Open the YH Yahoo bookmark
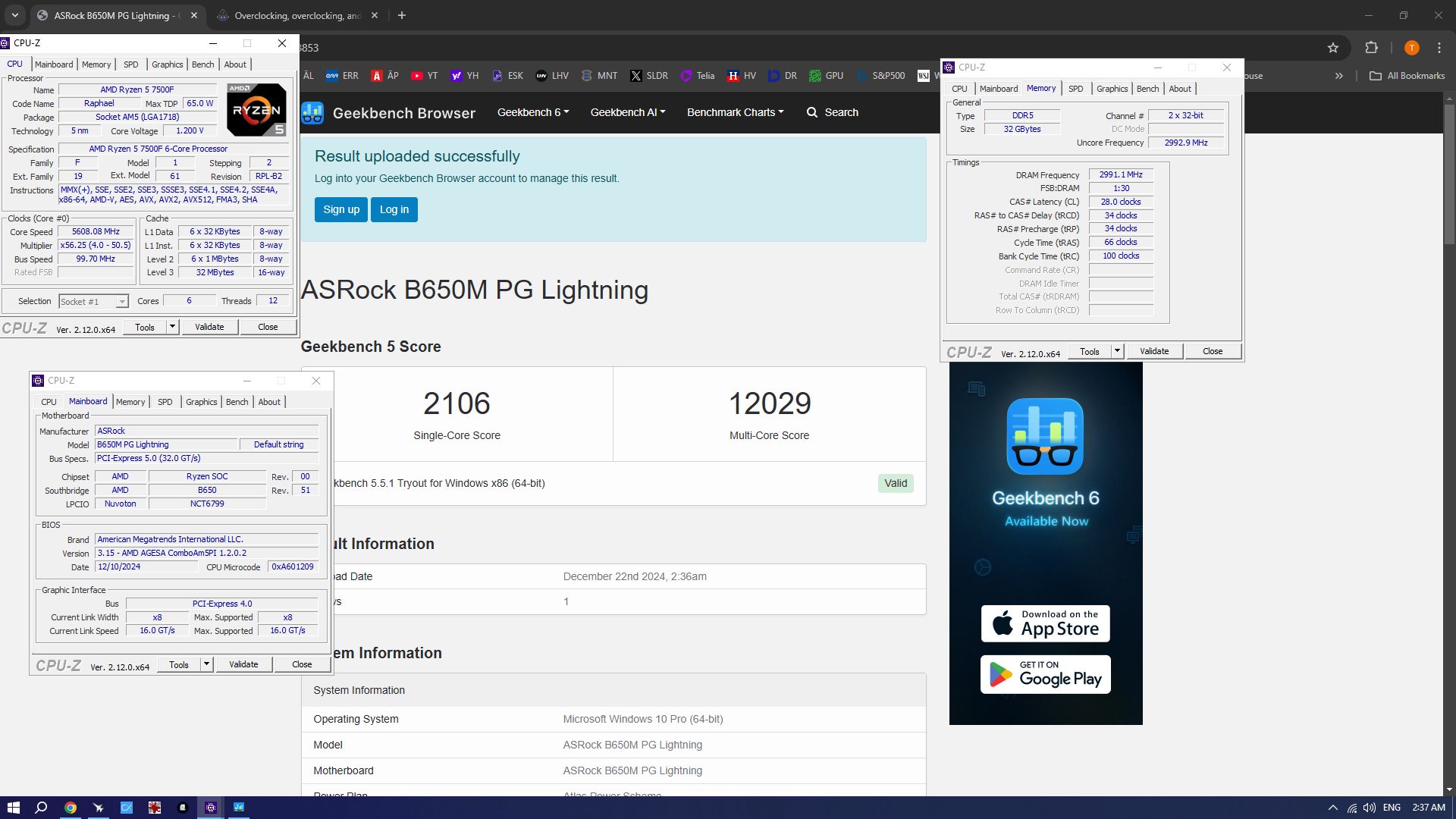Image resolution: width=1456 pixels, height=819 pixels. (464, 76)
